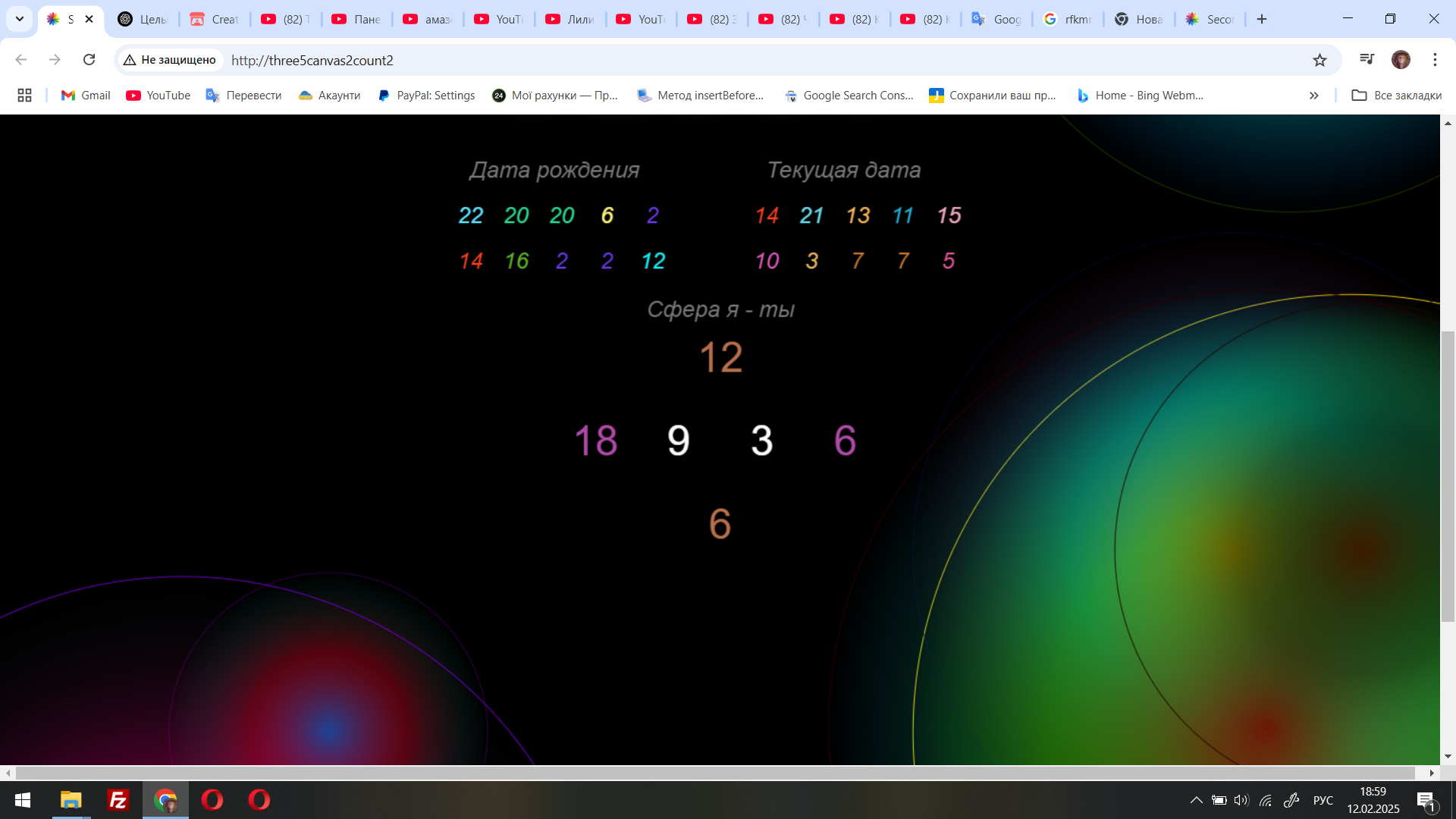Click the horizontal scrollbar thumb

[715, 773]
